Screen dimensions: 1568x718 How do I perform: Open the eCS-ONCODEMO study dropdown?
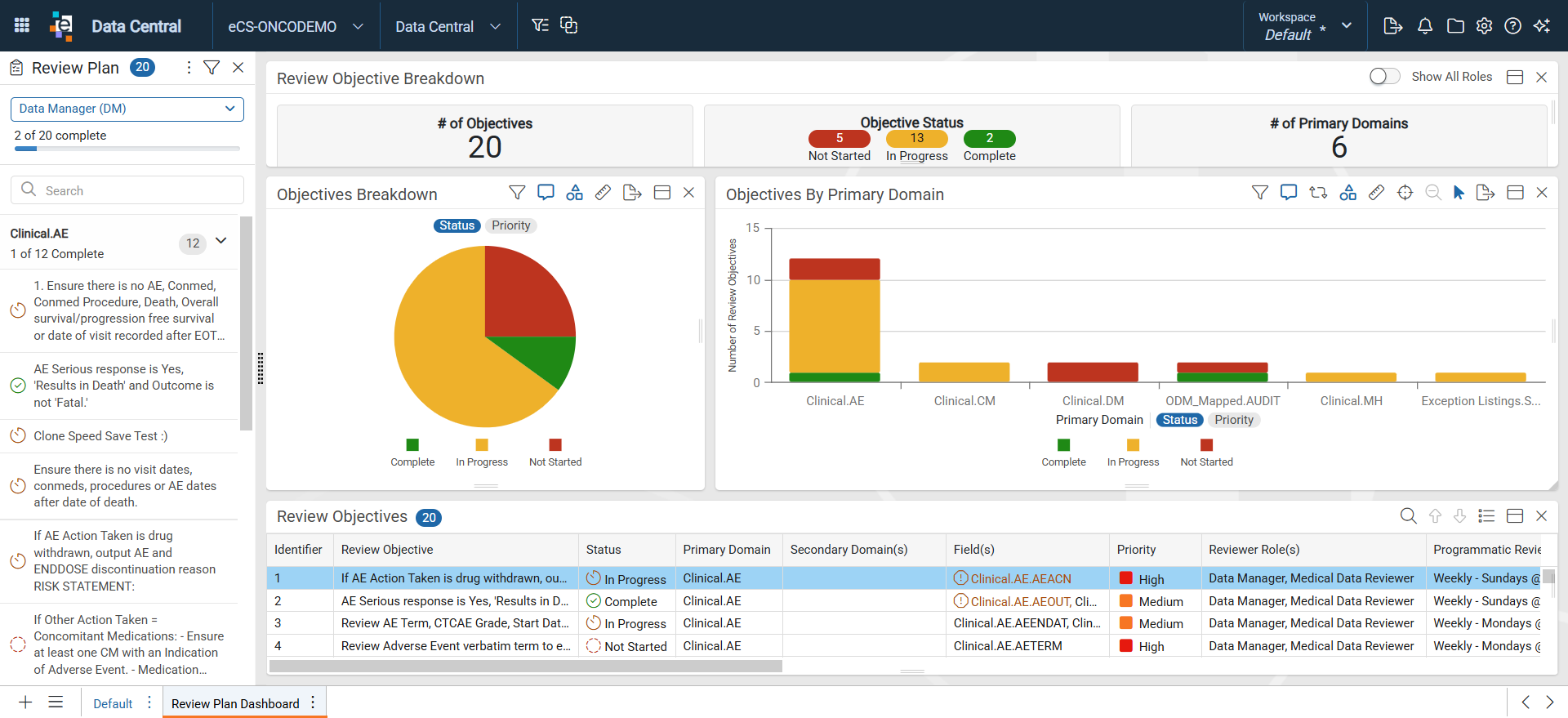(296, 26)
